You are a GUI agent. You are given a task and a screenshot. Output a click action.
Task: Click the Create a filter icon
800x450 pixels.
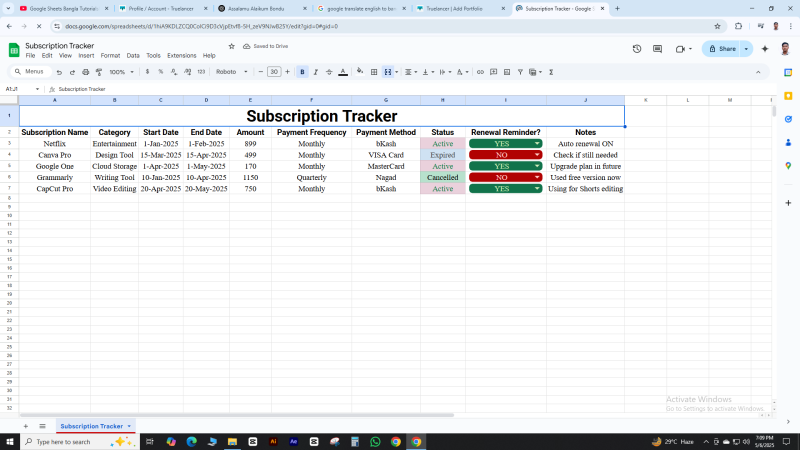pos(520,72)
